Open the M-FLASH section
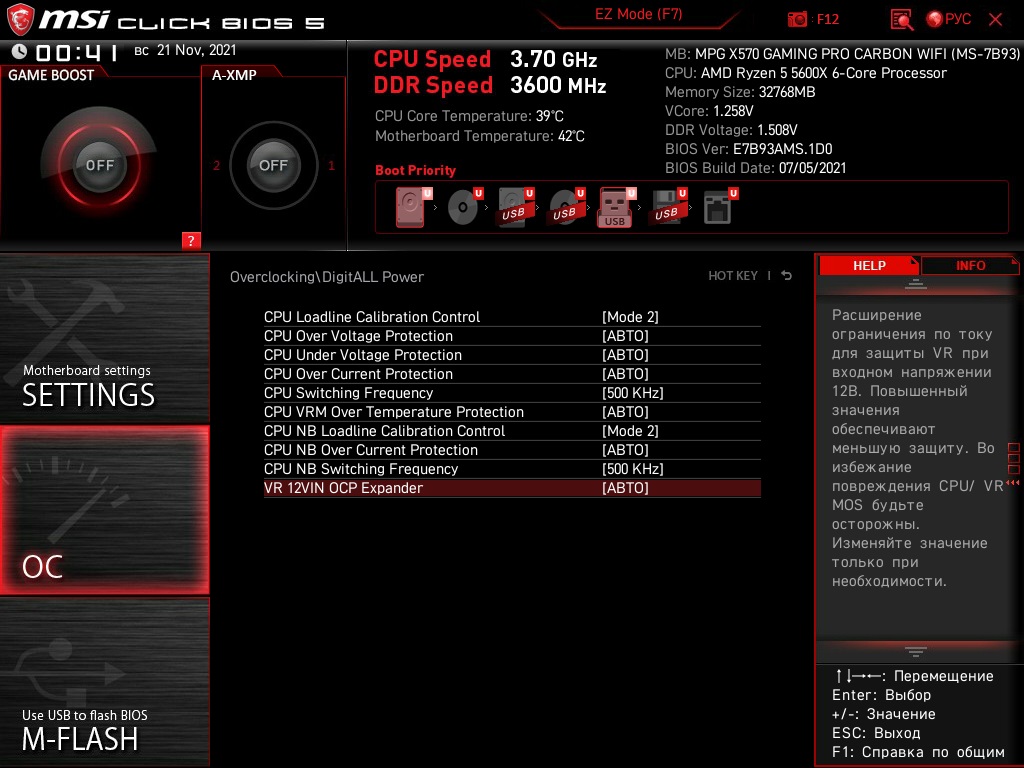The width and height of the screenshot is (1024, 768). tap(104, 682)
